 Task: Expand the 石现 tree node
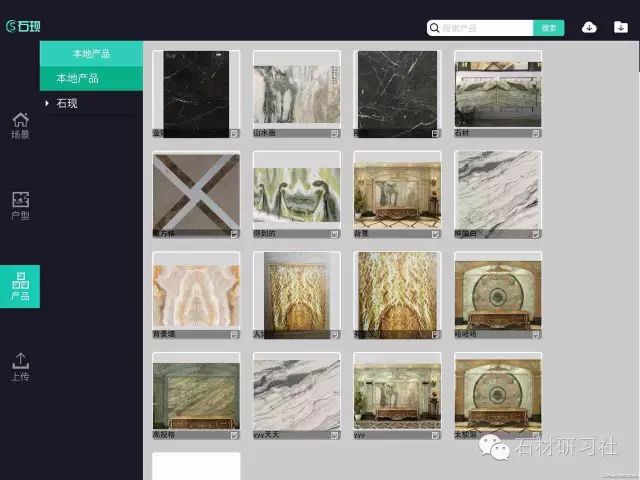(x=47, y=103)
